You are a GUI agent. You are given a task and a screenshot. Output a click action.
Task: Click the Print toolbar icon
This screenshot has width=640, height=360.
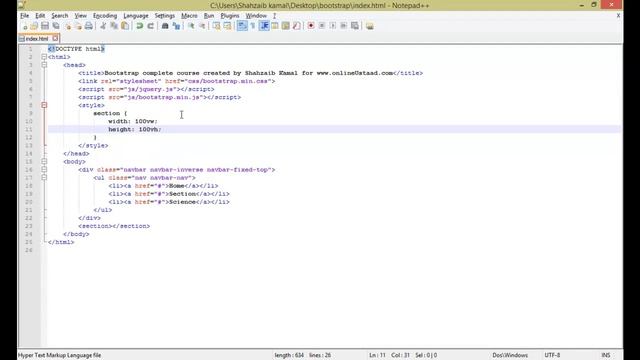tap(89, 26)
